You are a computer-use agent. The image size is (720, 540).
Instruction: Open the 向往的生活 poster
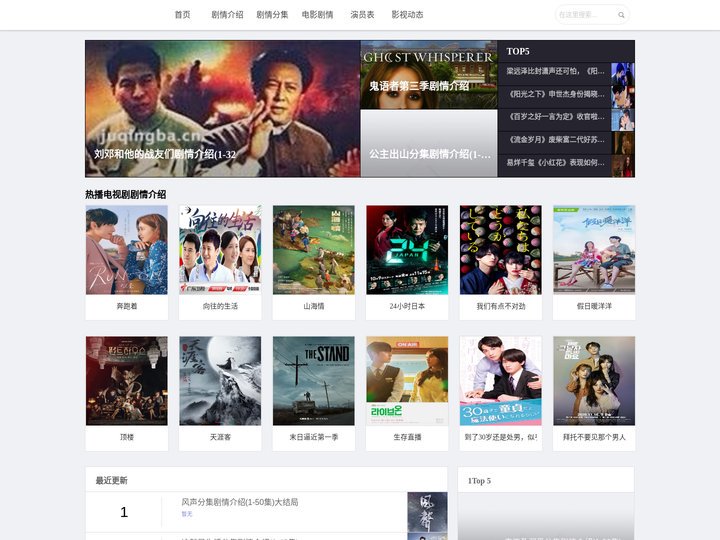220,250
